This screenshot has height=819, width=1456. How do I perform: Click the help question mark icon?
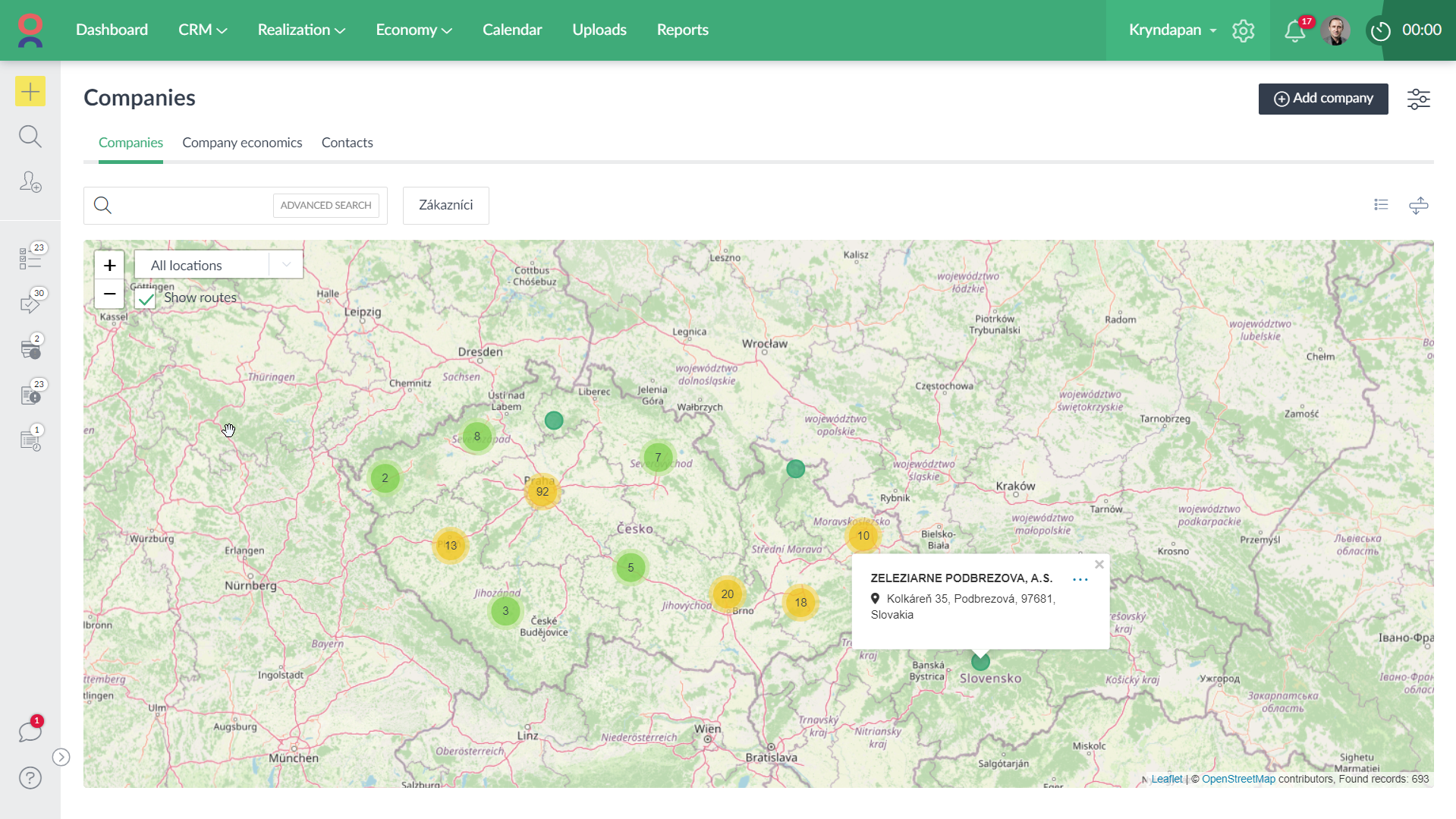tap(30, 778)
